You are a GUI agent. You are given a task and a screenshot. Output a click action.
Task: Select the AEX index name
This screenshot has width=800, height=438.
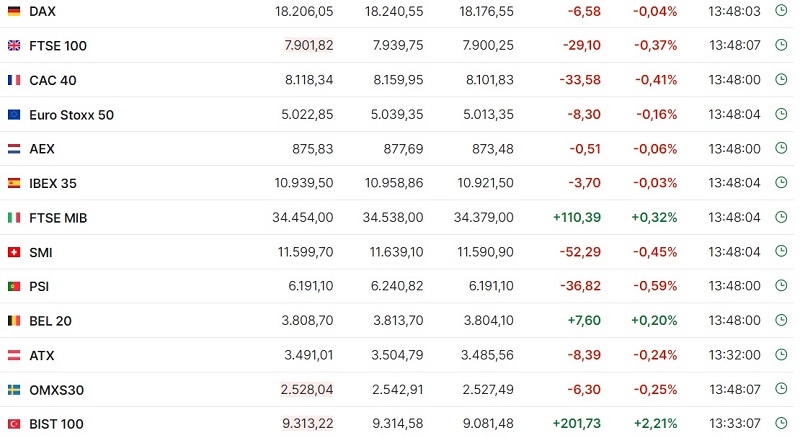[42, 149]
